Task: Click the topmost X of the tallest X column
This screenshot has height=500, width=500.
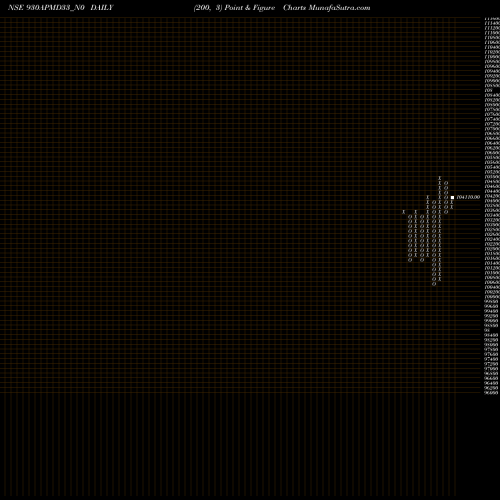Action: tap(440, 178)
